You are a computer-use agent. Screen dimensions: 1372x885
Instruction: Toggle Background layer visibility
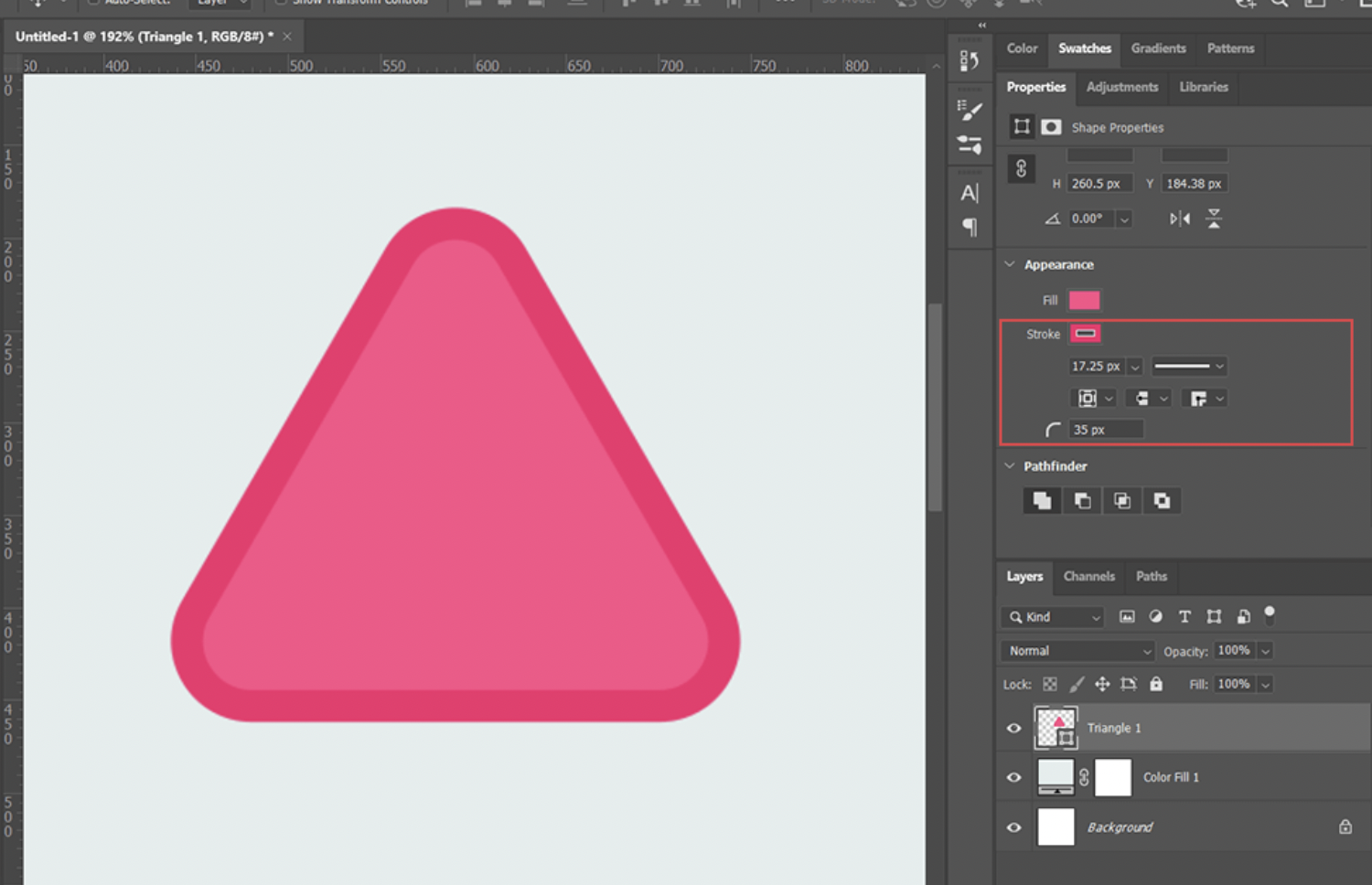tap(1013, 827)
